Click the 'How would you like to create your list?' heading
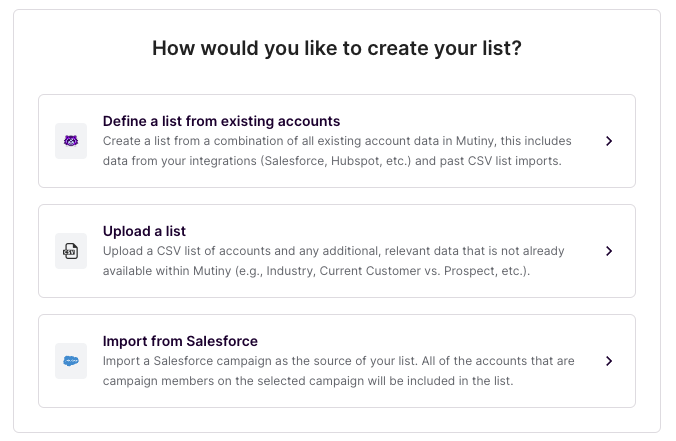Screen dimensions: 676x441 pyautogui.click(x=337, y=48)
